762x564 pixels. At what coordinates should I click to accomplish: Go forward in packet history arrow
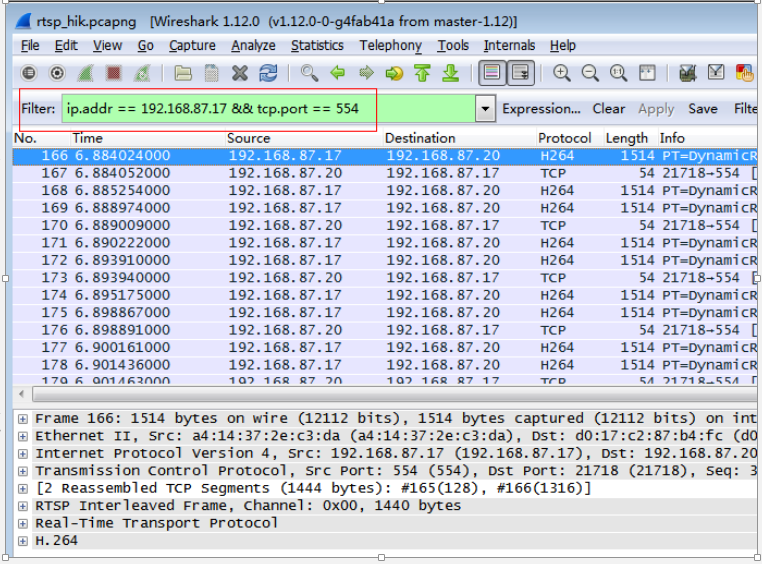366,73
